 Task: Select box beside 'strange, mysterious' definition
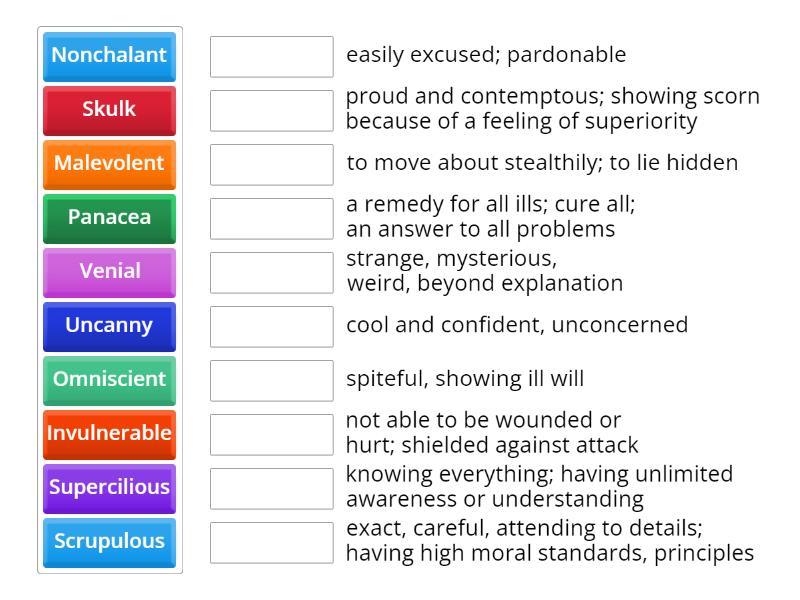(271, 272)
